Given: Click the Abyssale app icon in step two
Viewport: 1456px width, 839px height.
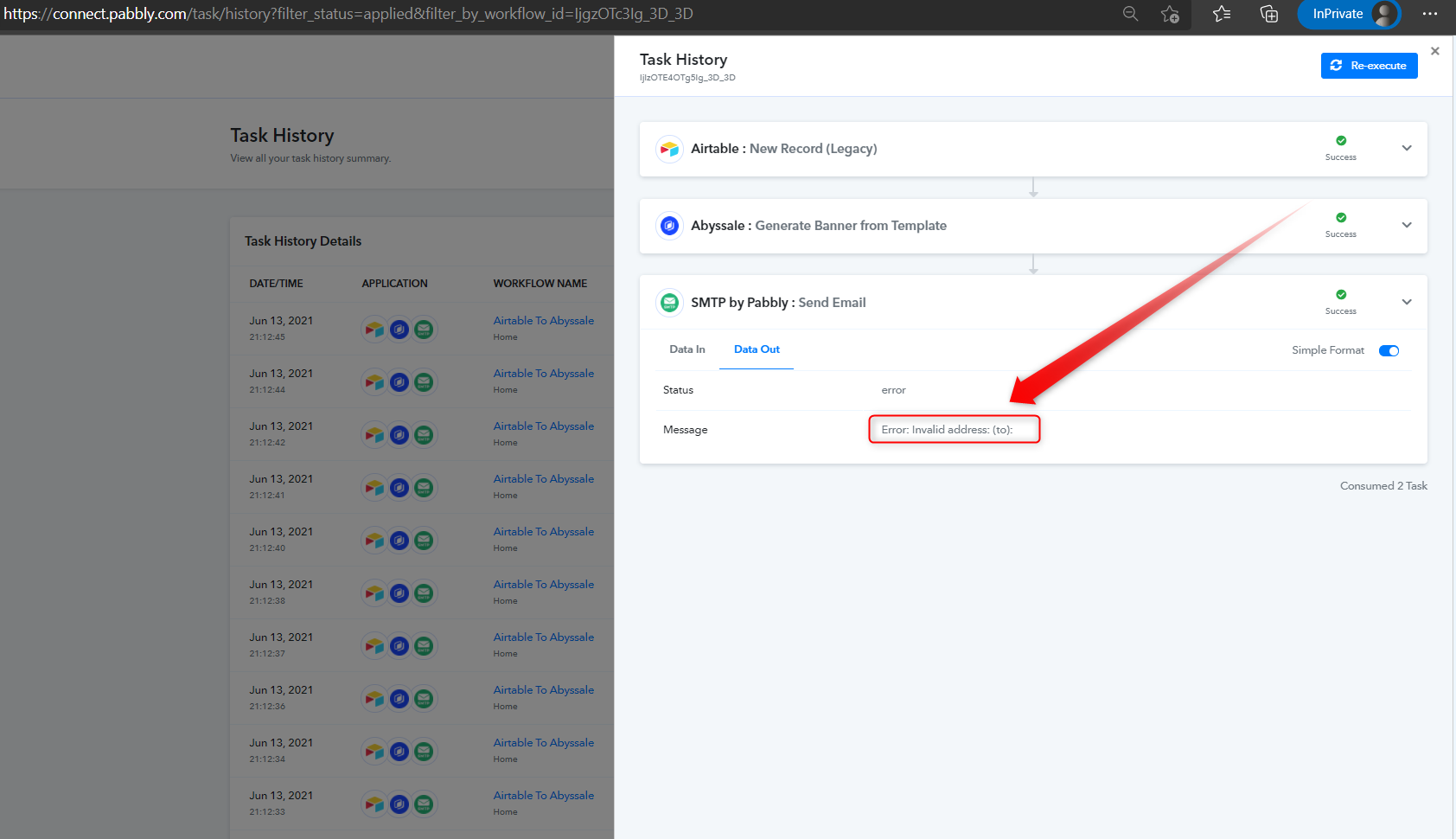Looking at the screenshot, I should [669, 226].
